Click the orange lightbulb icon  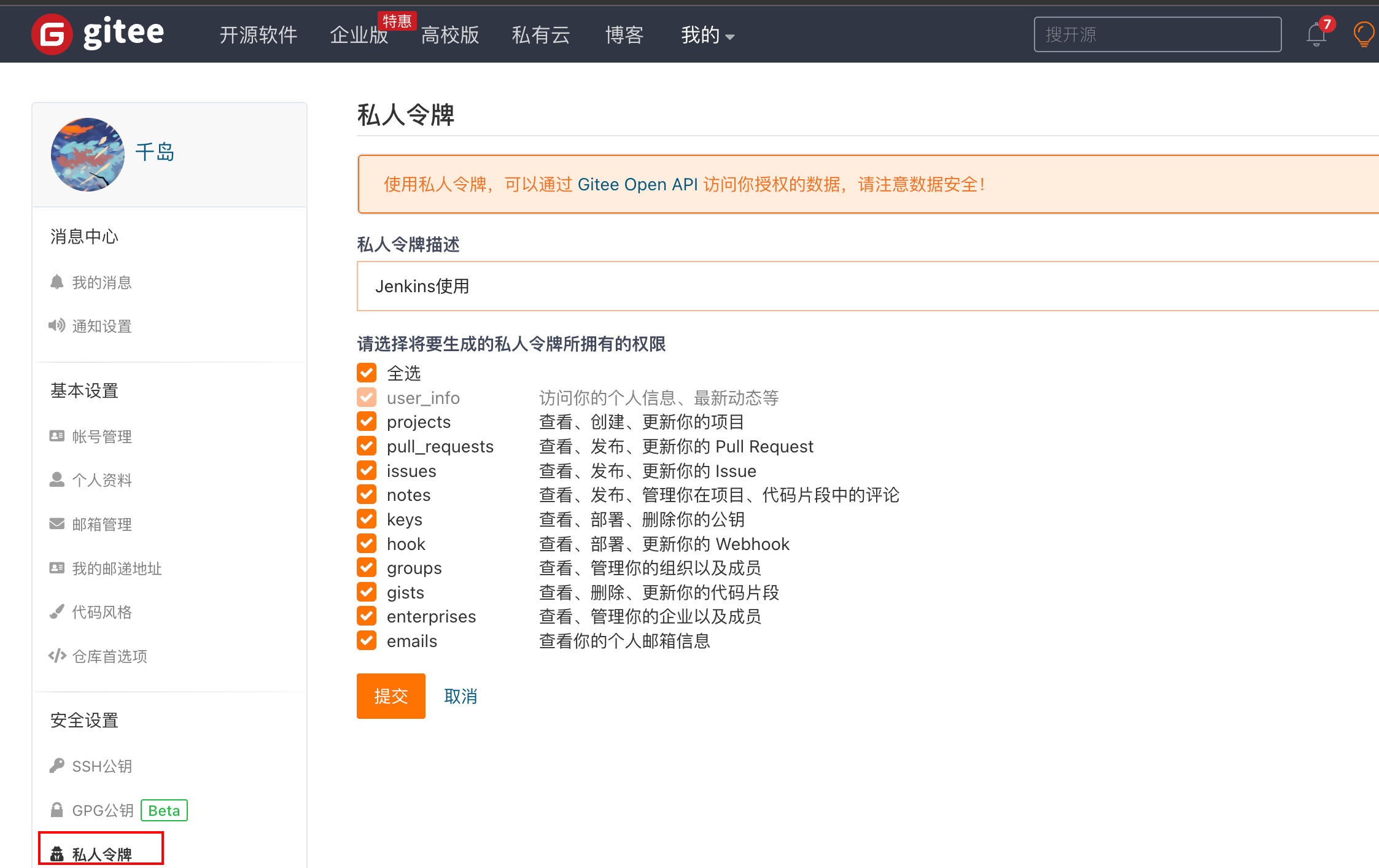point(1364,34)
